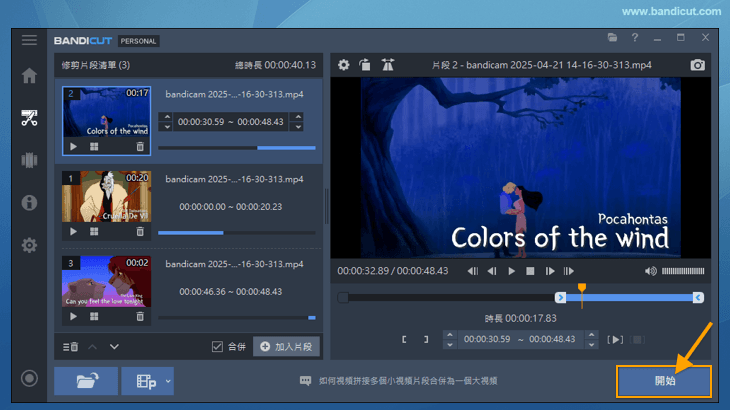
Task: Open preview settings gear icon
Action: (x=344, y=65)
